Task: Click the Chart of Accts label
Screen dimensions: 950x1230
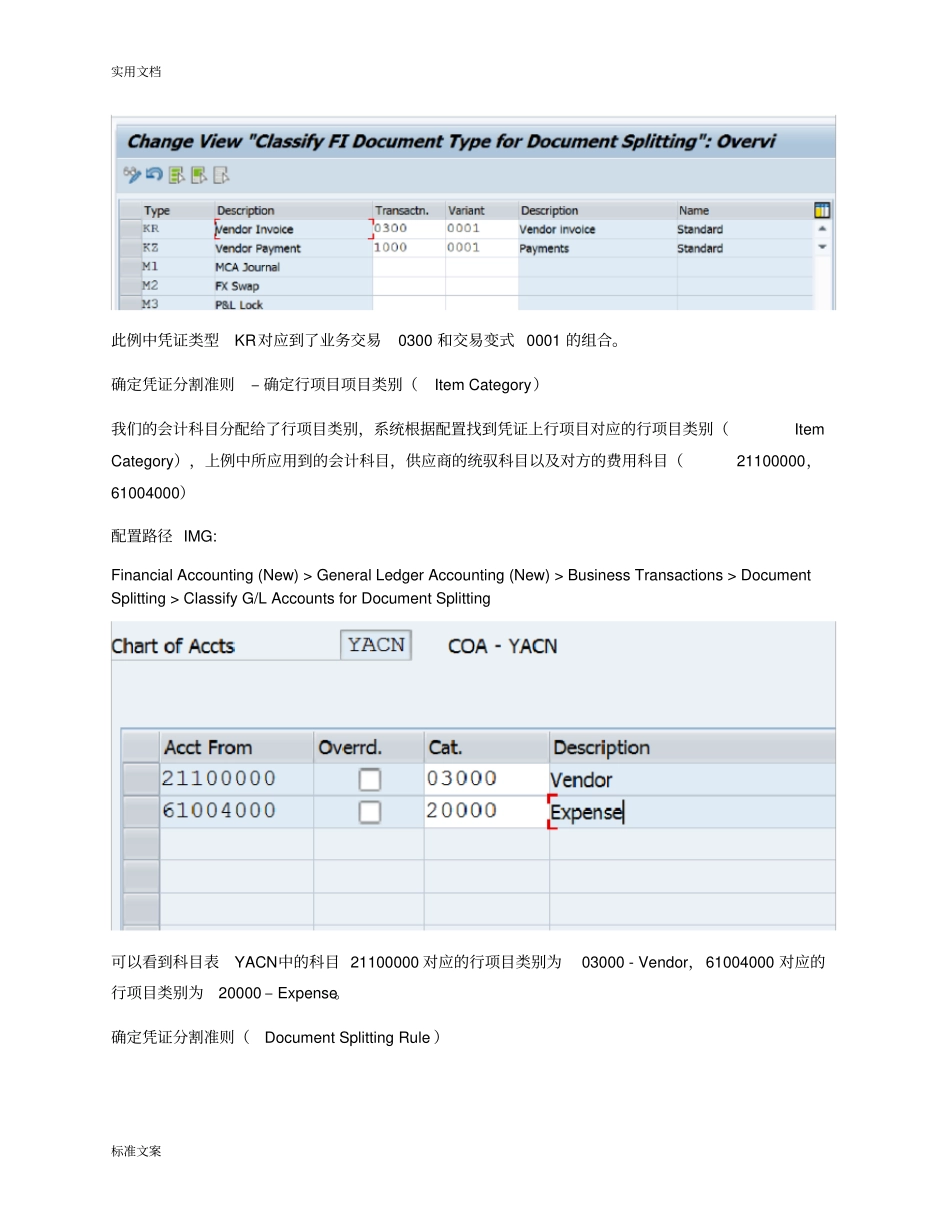Action: (x=173, y=646)
